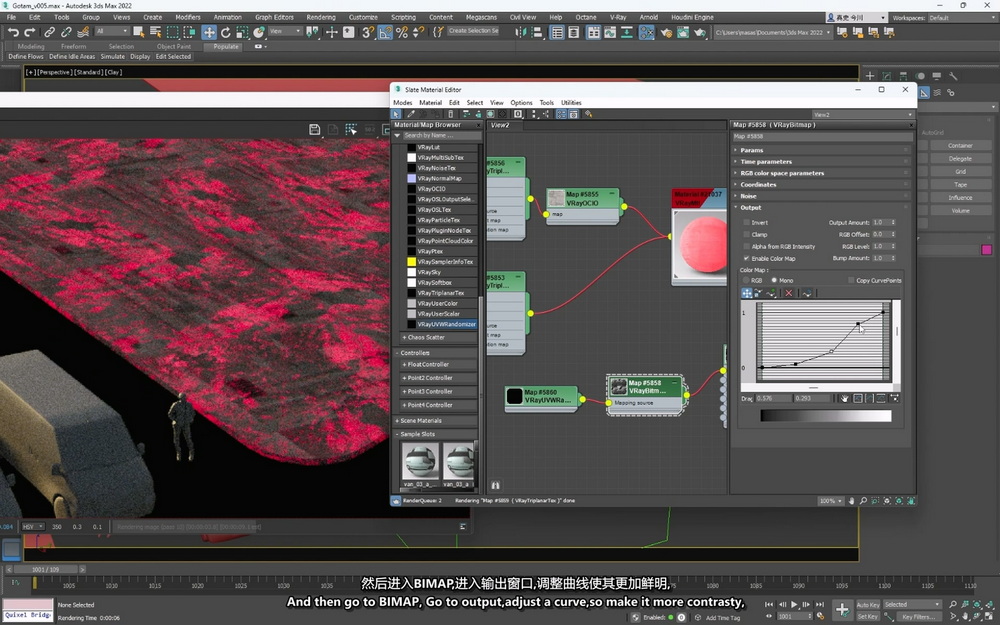Viewport: 1000px width, 625px height.
Task: Click Reset Curves icon in curve toolbar
Action: tap(807, 293)
